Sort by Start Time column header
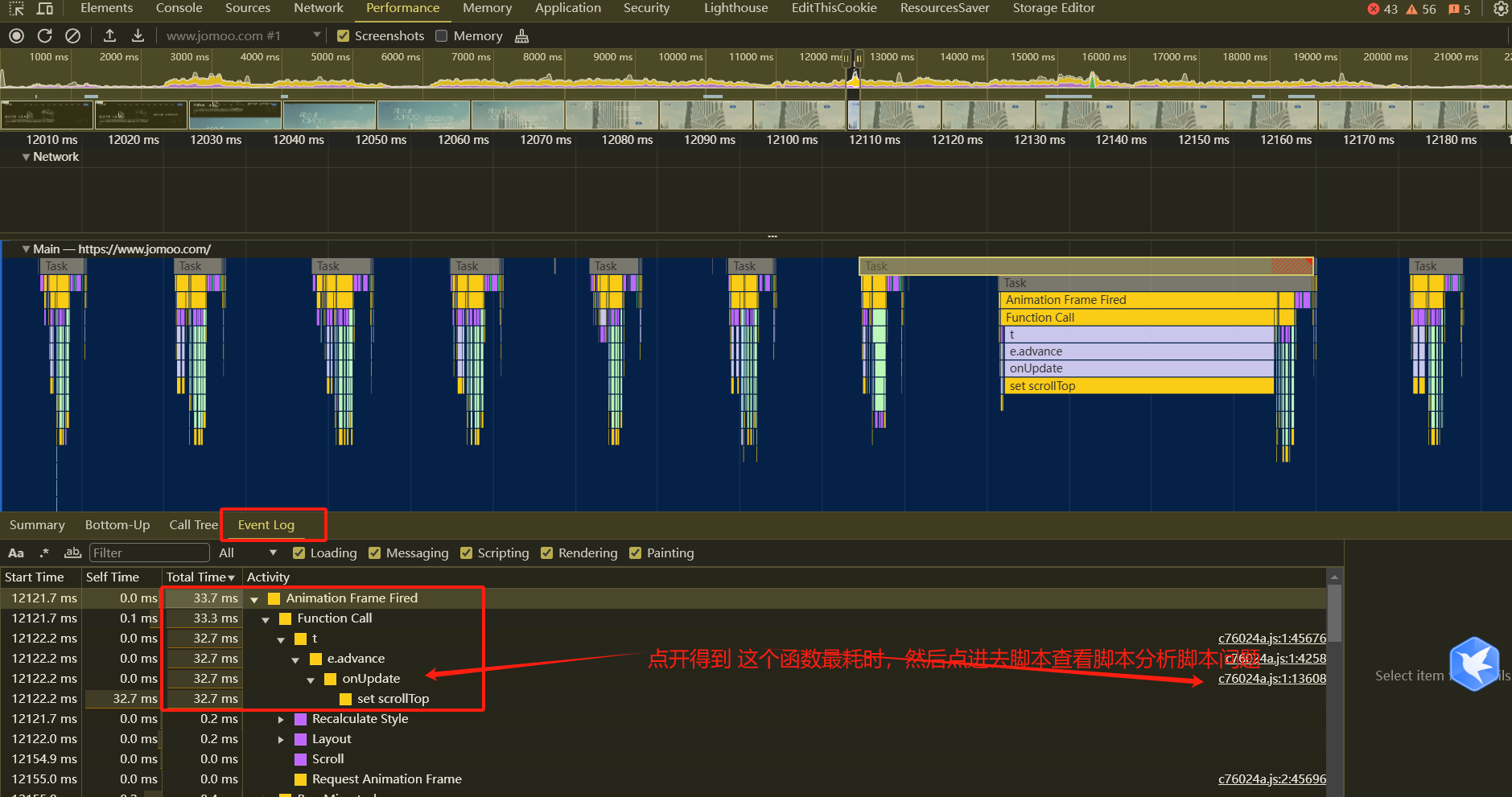 tap(40, 577)
